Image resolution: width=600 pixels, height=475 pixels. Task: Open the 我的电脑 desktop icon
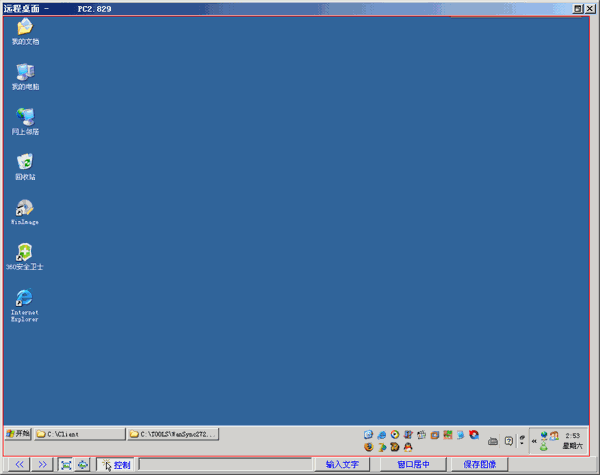tap(25, 73)
